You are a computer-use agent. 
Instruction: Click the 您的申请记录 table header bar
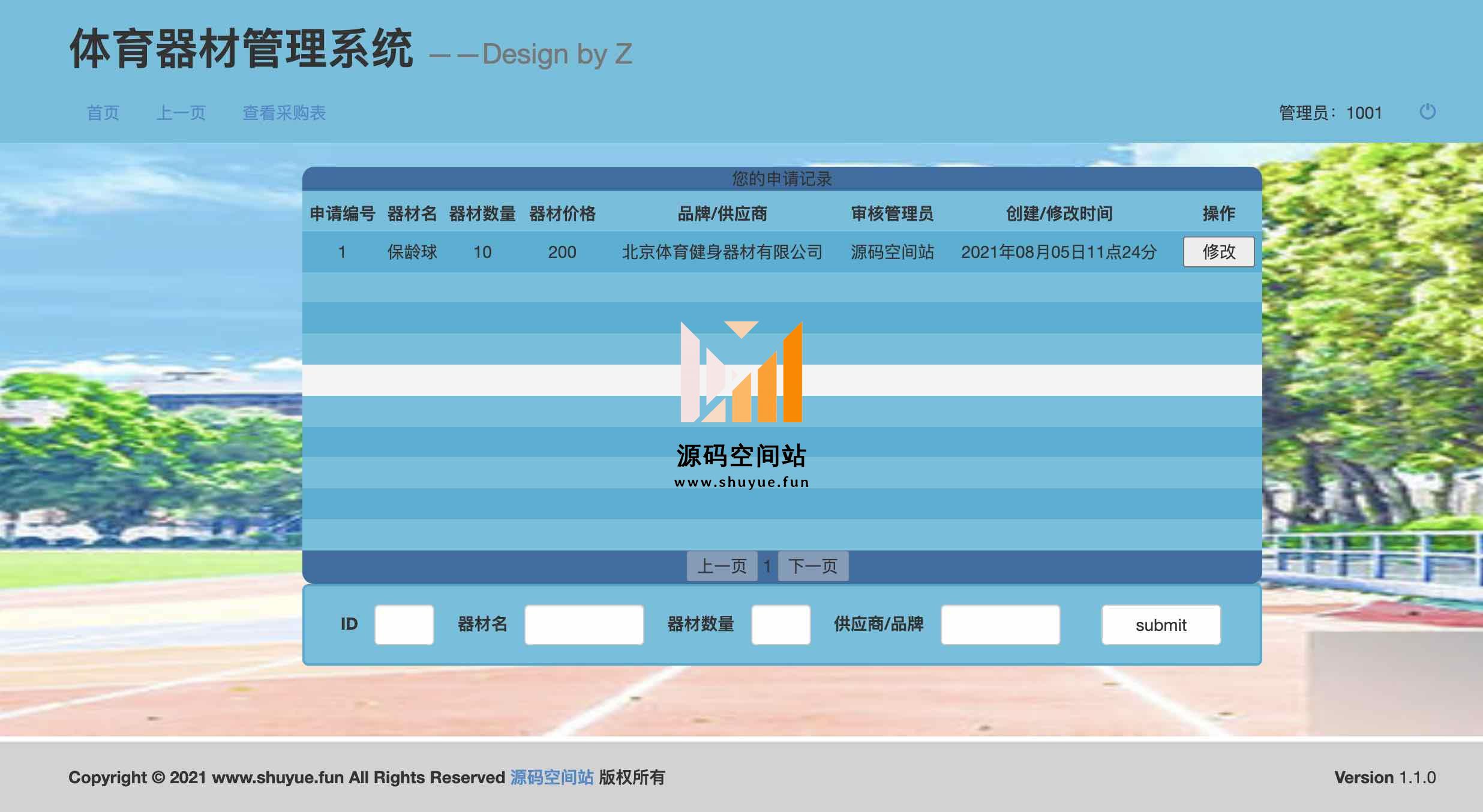(782, 179)
